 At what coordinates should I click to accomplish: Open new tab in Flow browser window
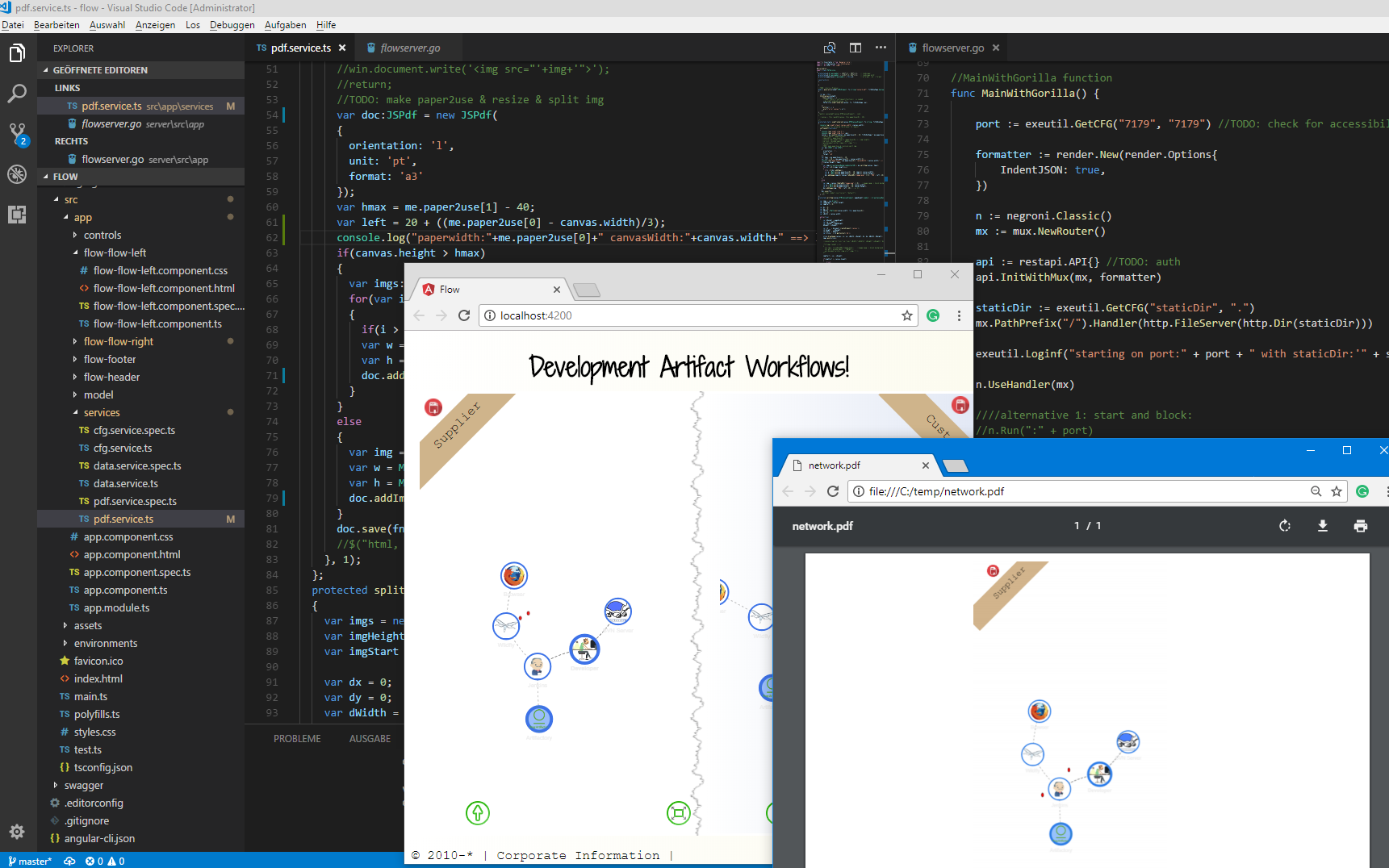tap(587, 290)
